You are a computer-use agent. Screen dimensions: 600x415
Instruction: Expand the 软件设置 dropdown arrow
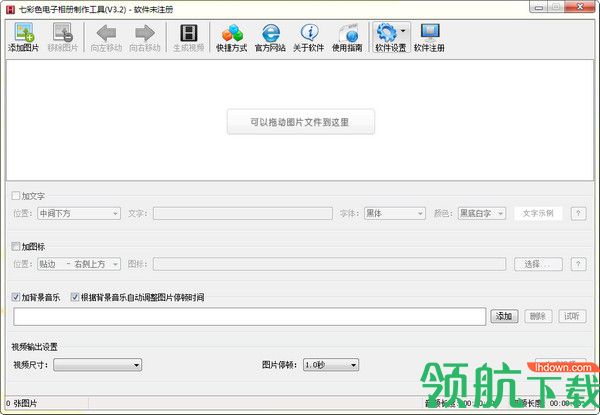[x=403, y=31]
